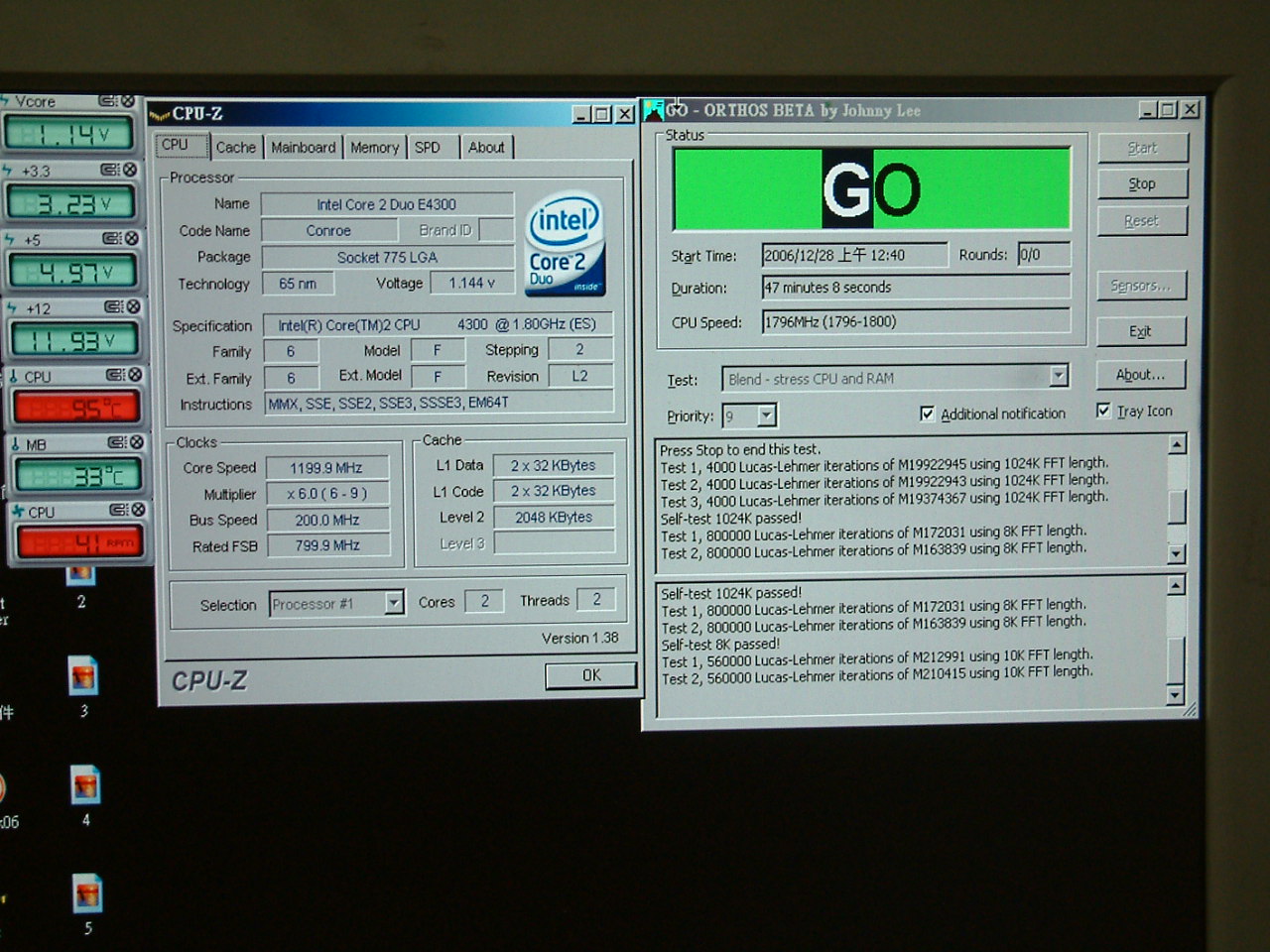Open settings icon on +5 sensor

tap(112, 238)
